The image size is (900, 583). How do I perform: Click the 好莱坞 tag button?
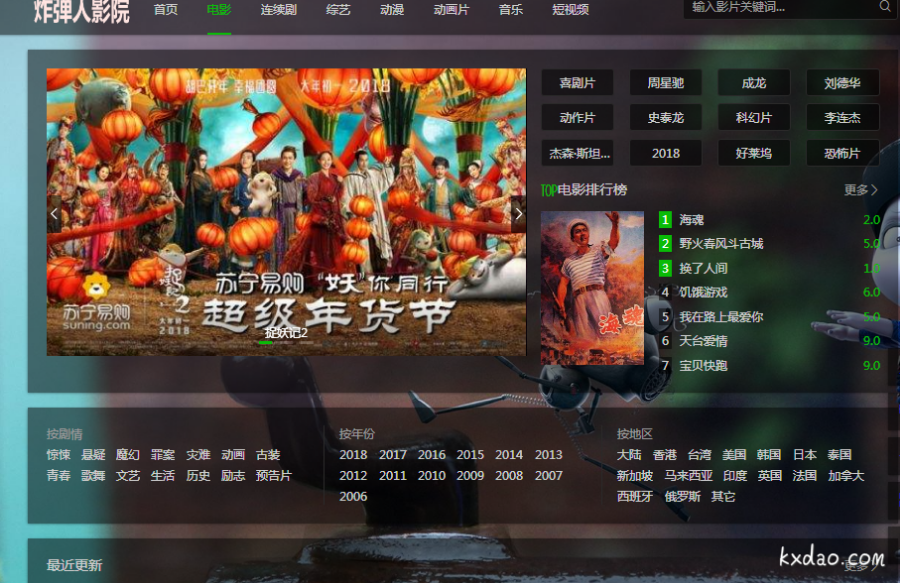pyautogui.click(x=754, y=153)
